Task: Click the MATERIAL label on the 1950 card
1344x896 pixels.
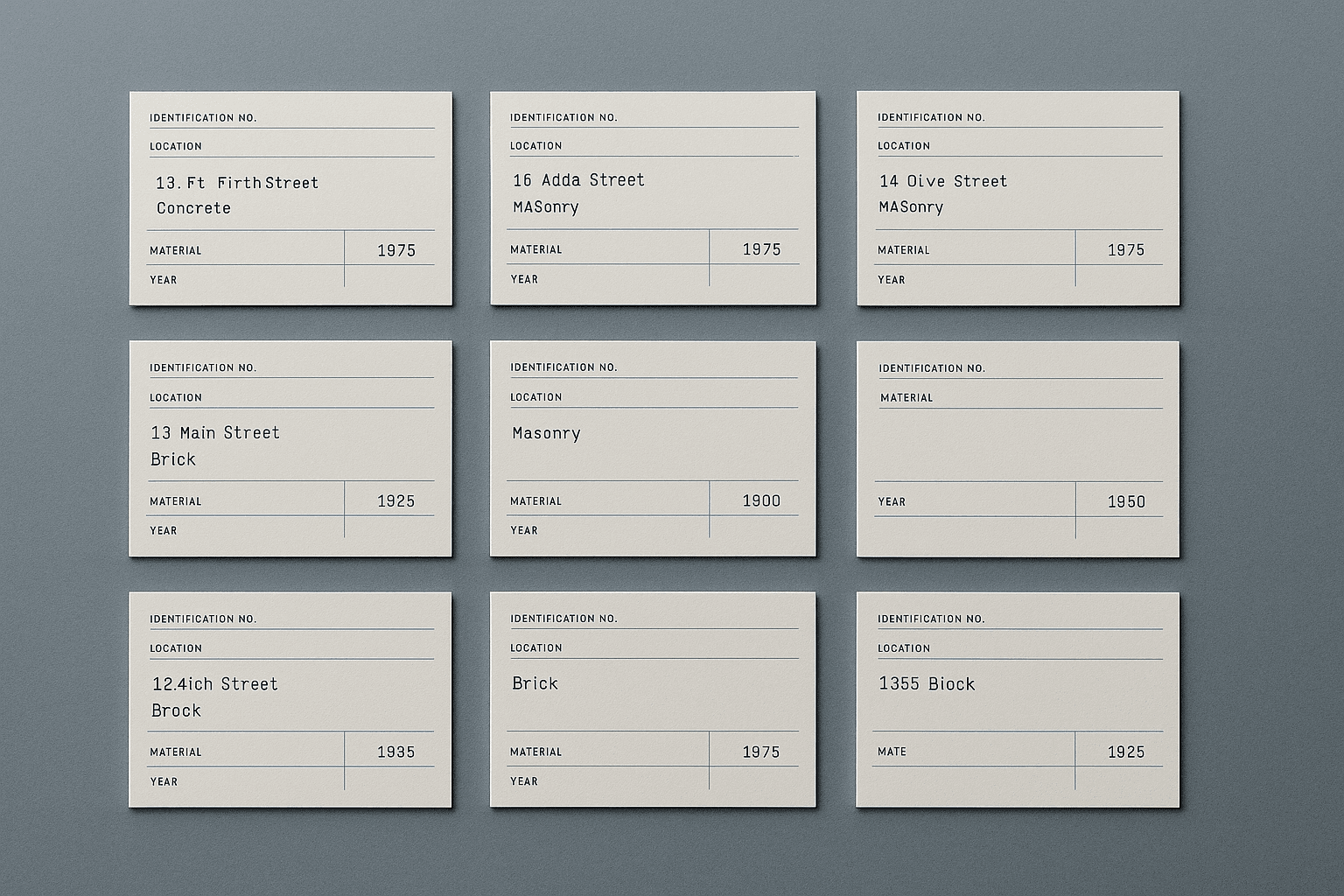Action: 906,398
